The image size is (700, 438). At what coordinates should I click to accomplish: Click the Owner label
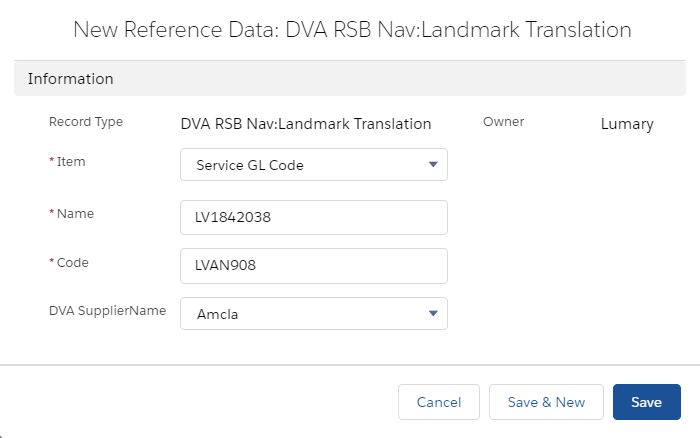pos(504,122)
